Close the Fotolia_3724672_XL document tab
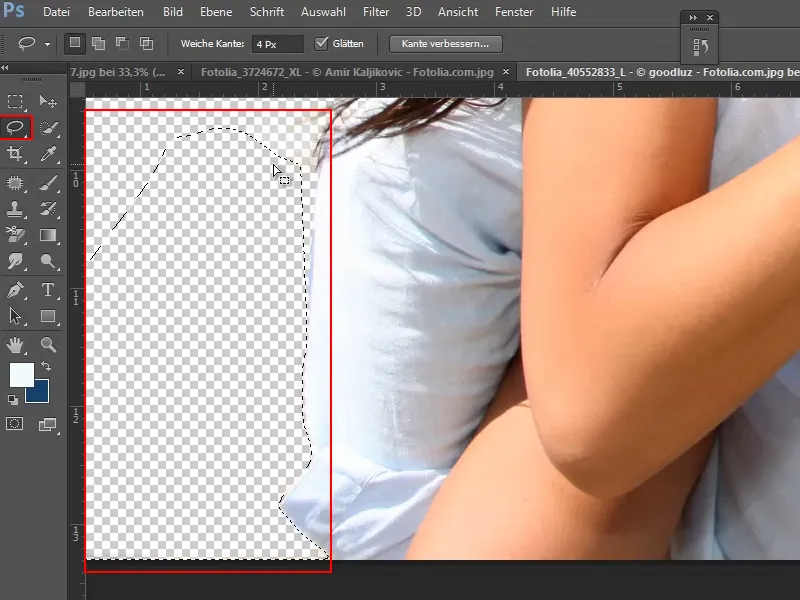Viewport: 800px width, 600px height. (x=506, y=72)
